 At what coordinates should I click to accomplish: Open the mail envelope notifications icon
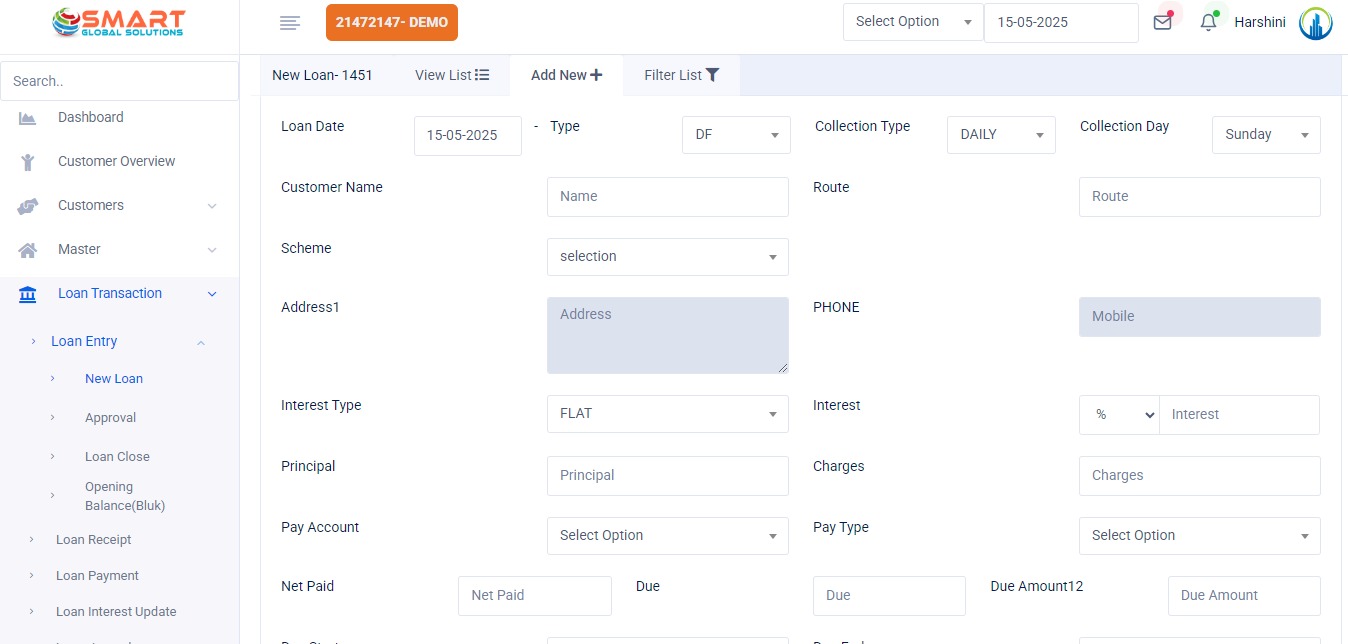coord(1162,22)
